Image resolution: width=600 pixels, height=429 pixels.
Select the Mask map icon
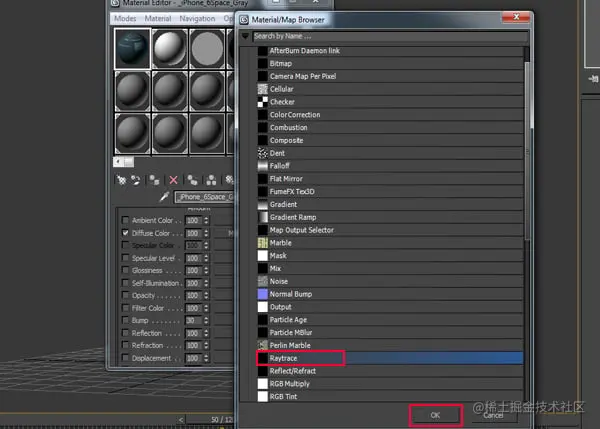click(262, 256)
